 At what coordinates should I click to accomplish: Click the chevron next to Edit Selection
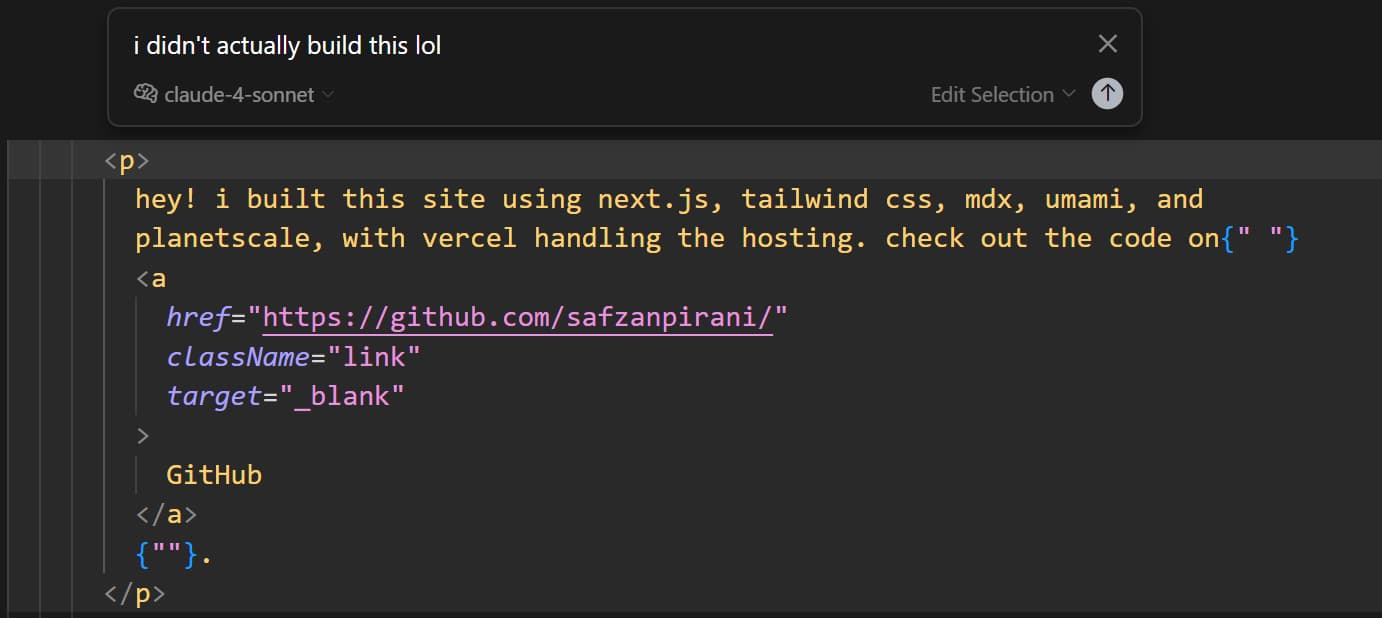point(1069,94)
